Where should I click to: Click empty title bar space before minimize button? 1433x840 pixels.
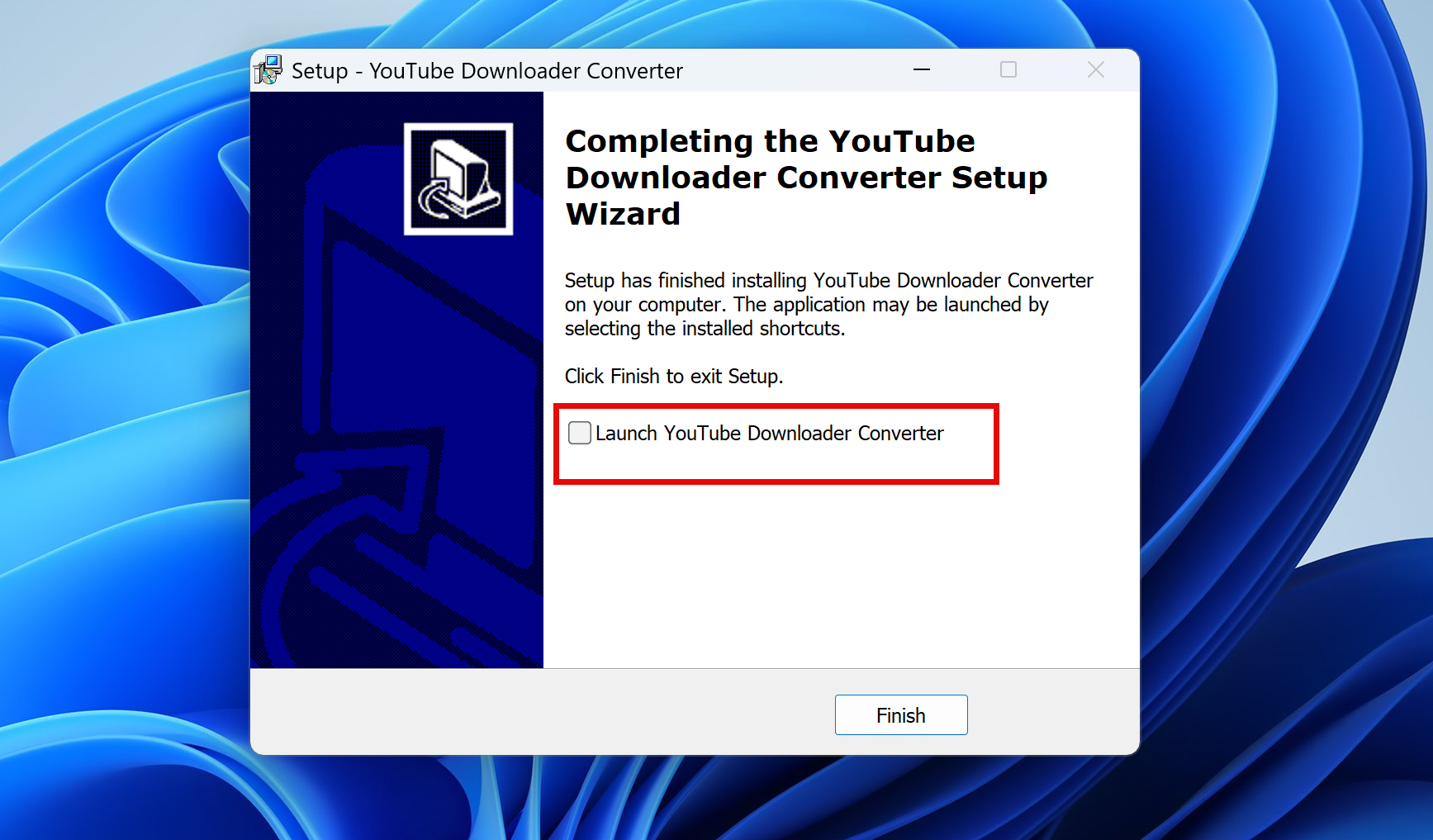click(793, 70)
